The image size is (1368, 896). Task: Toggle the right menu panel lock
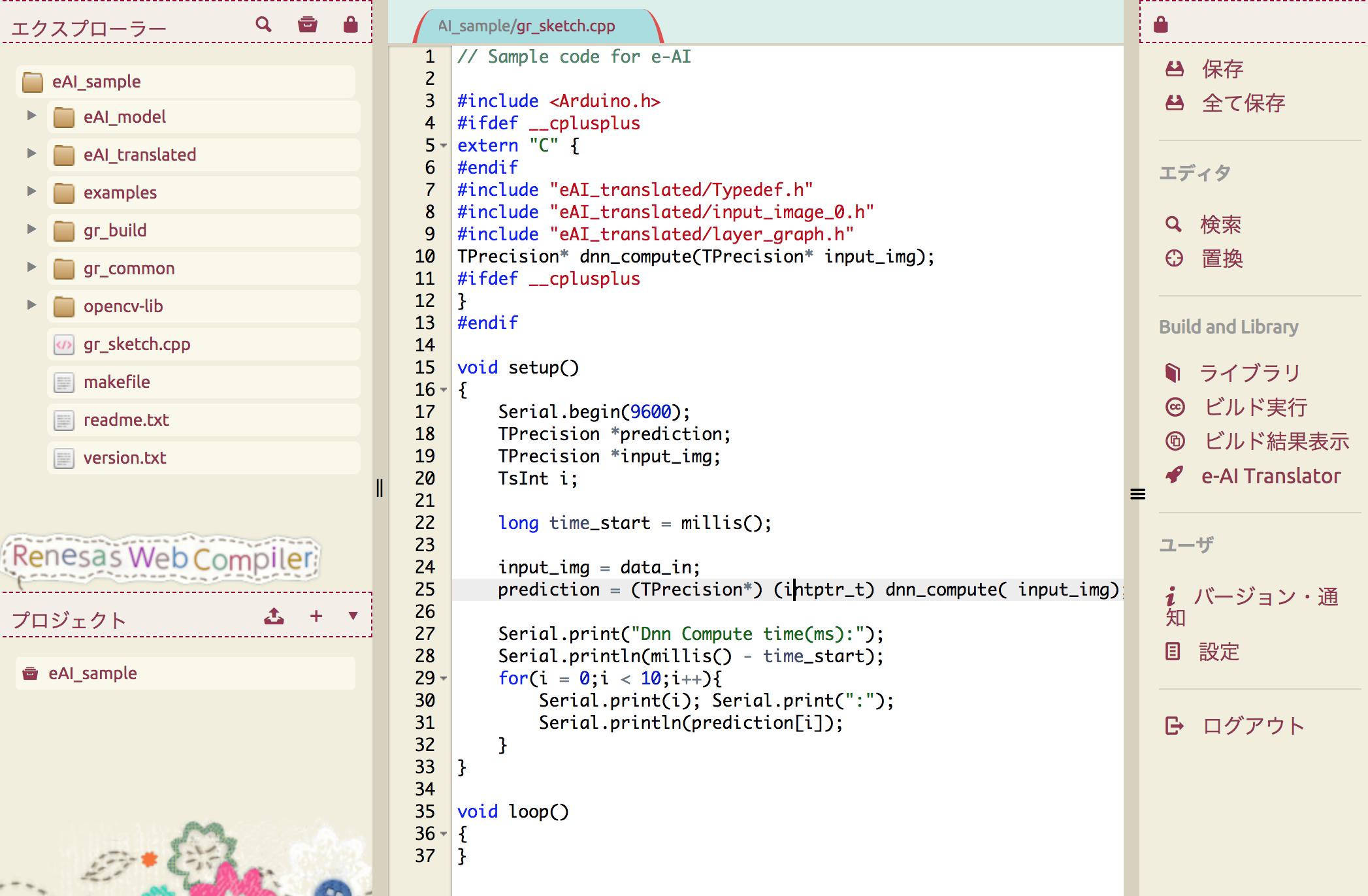[x=1160, y=25]
